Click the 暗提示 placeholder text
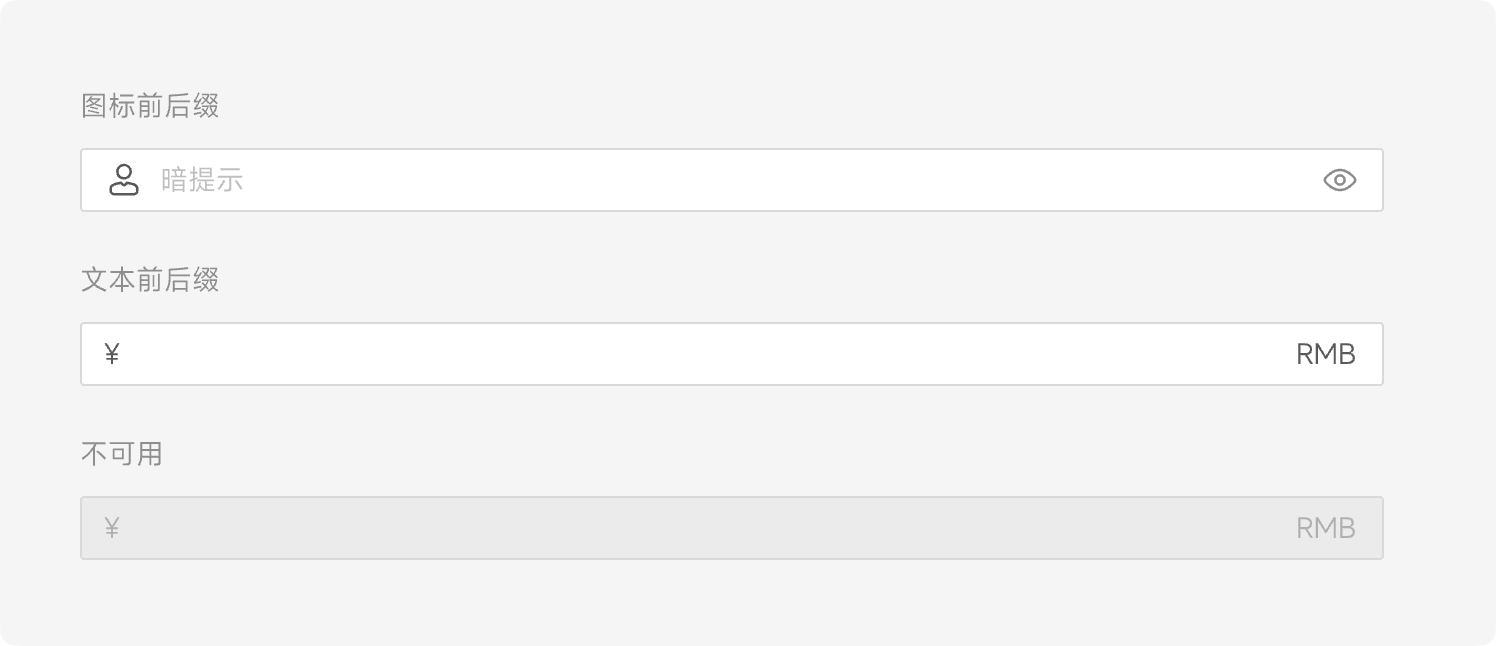Screen dimensions: 1496x646 point(202,180)
